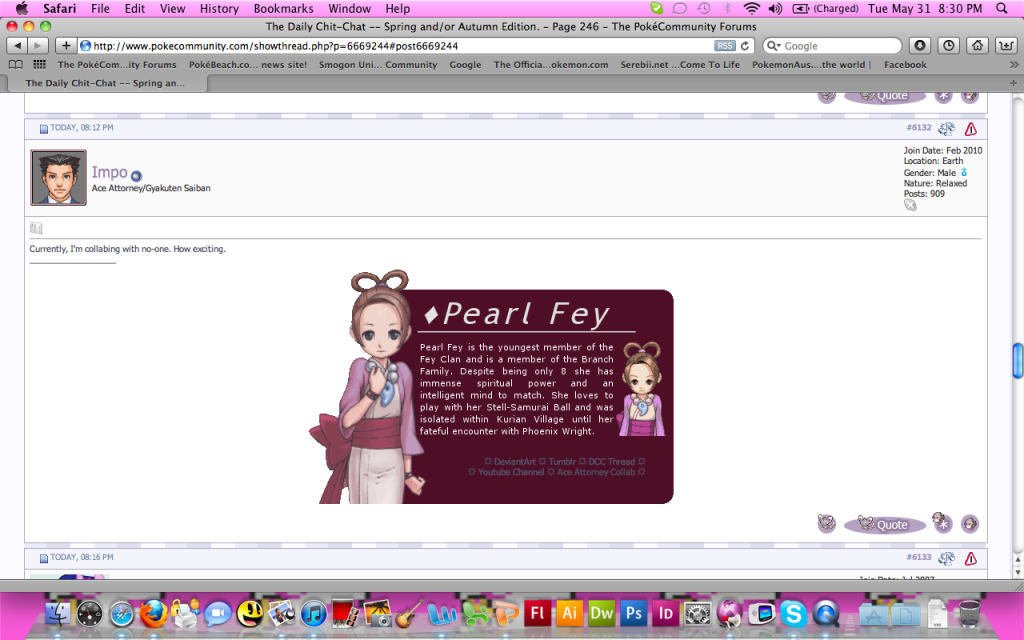
Task: Reload the page with the refresh arrow
Action: point(744,46)
